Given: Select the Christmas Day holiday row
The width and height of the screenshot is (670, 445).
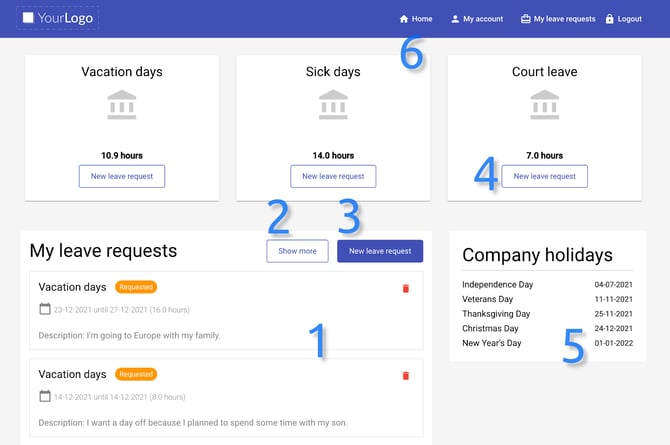Looking at the screenshot, I should (547, 328).
